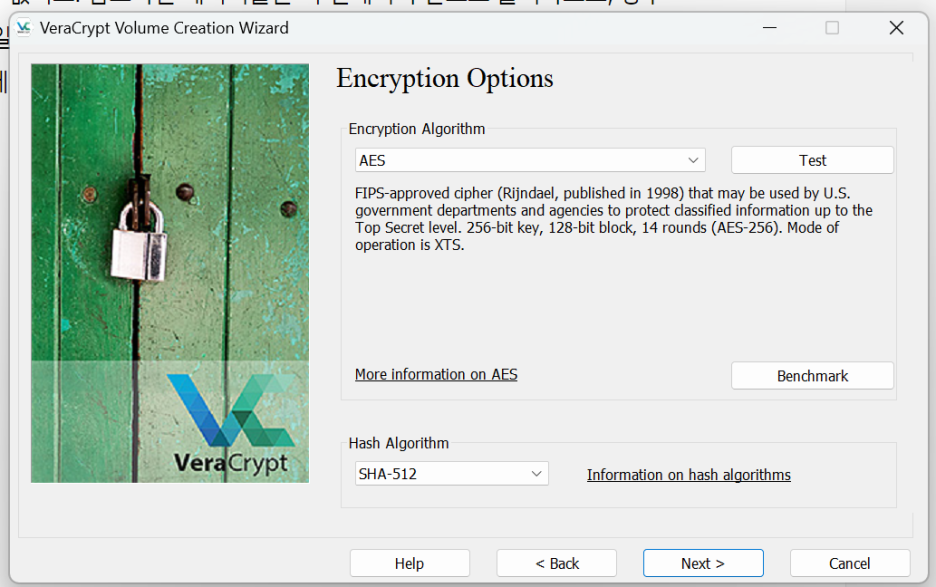
Task: Click the Encryption Options heading
Action: (x=445, y=78)
